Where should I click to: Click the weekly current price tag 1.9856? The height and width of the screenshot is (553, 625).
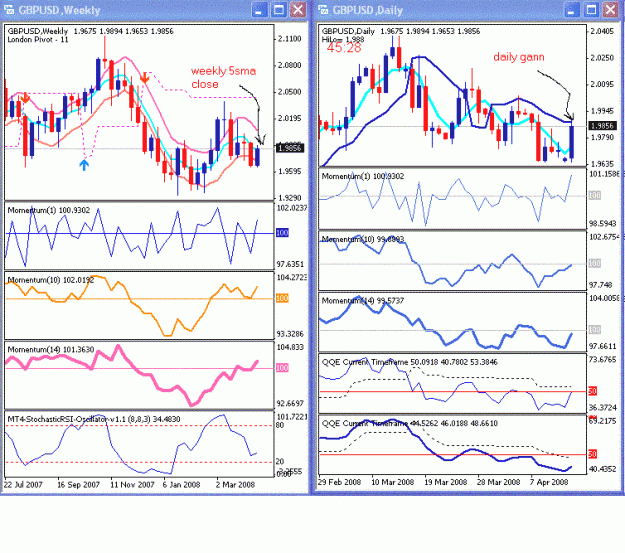coord(290,148)
